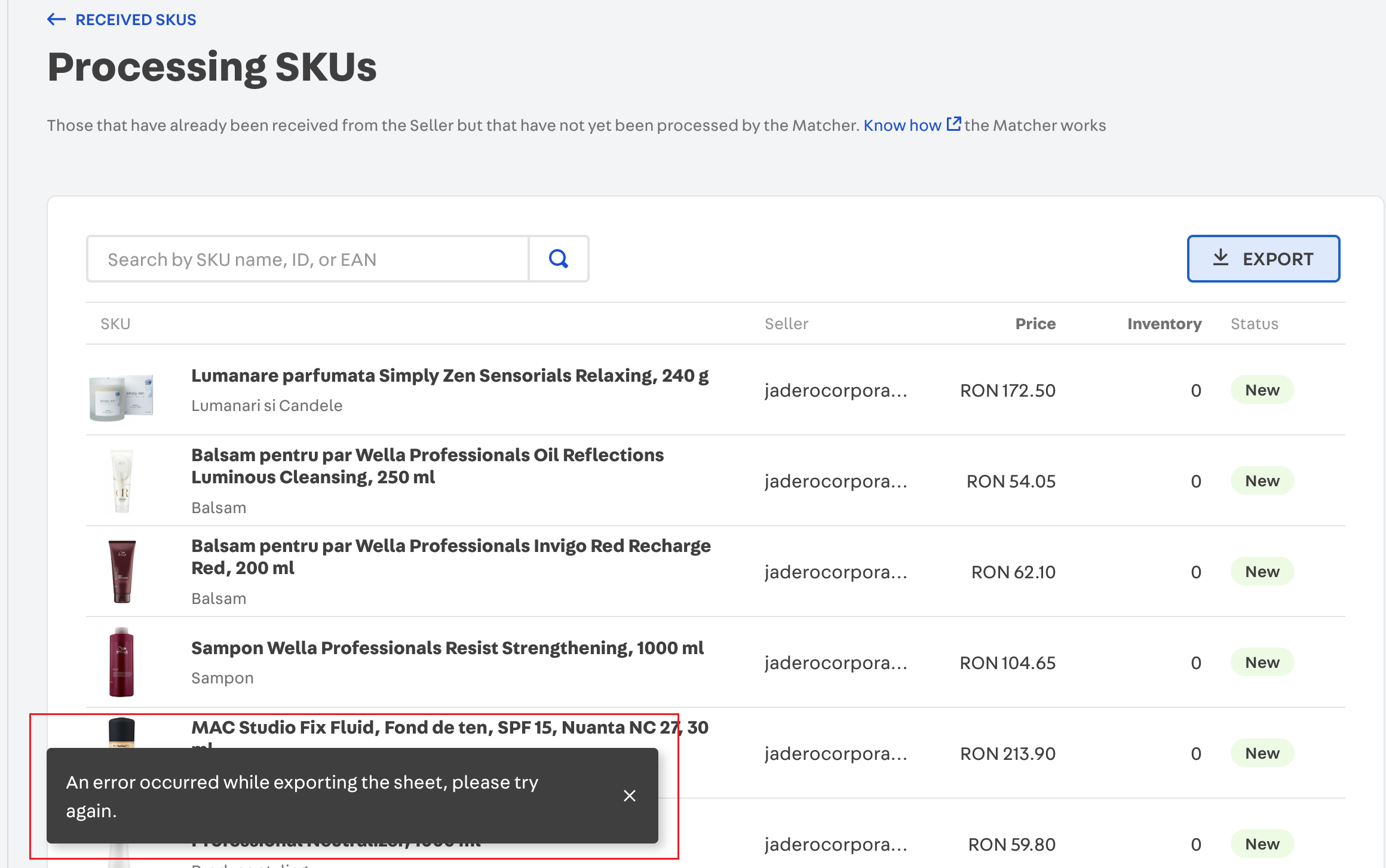Dismiss the export error notification
Screen dimensions: 1386x868
pyautogui.click(x=629, y=795)
